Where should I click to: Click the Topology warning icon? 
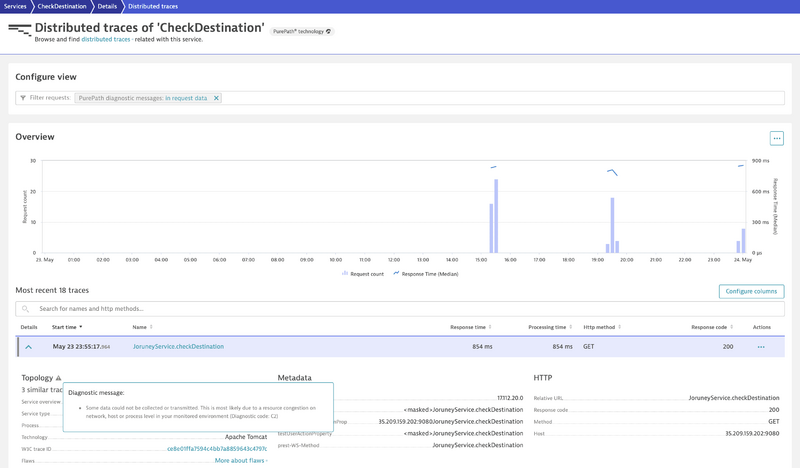59,378
